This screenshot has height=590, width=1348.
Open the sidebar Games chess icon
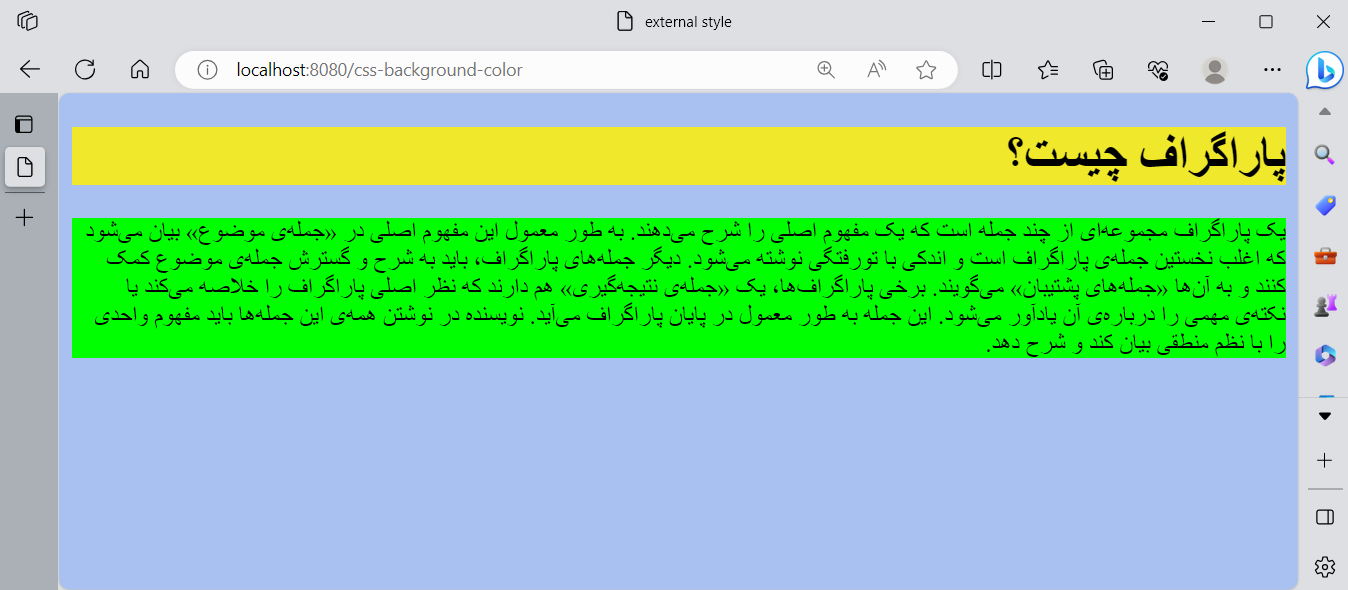coord(1325,305)
